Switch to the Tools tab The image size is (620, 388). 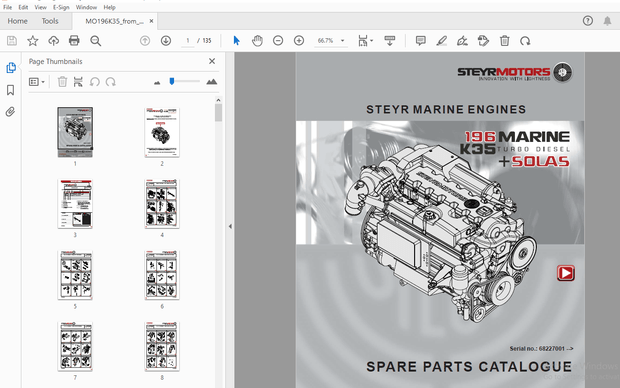(x=50, y=21)
